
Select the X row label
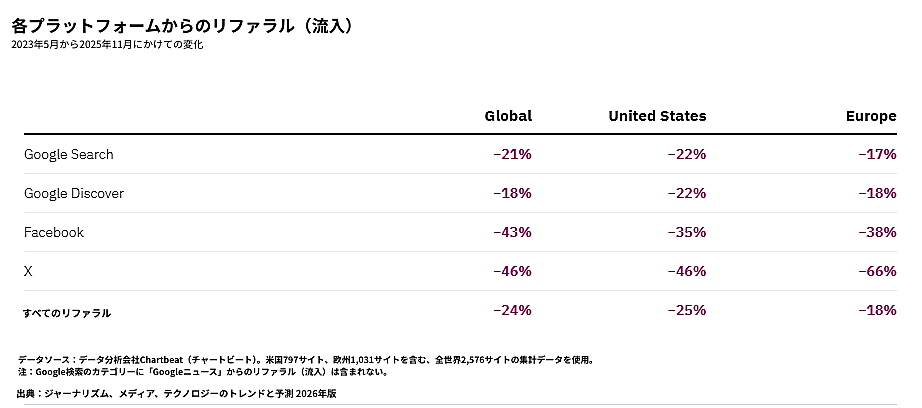pos(29,272)
